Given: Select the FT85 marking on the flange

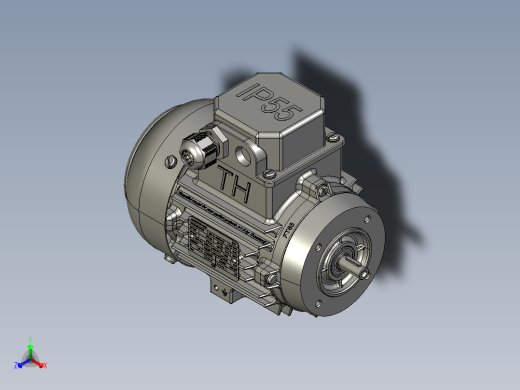Looking at the screenshot, I should coord(289,230).
